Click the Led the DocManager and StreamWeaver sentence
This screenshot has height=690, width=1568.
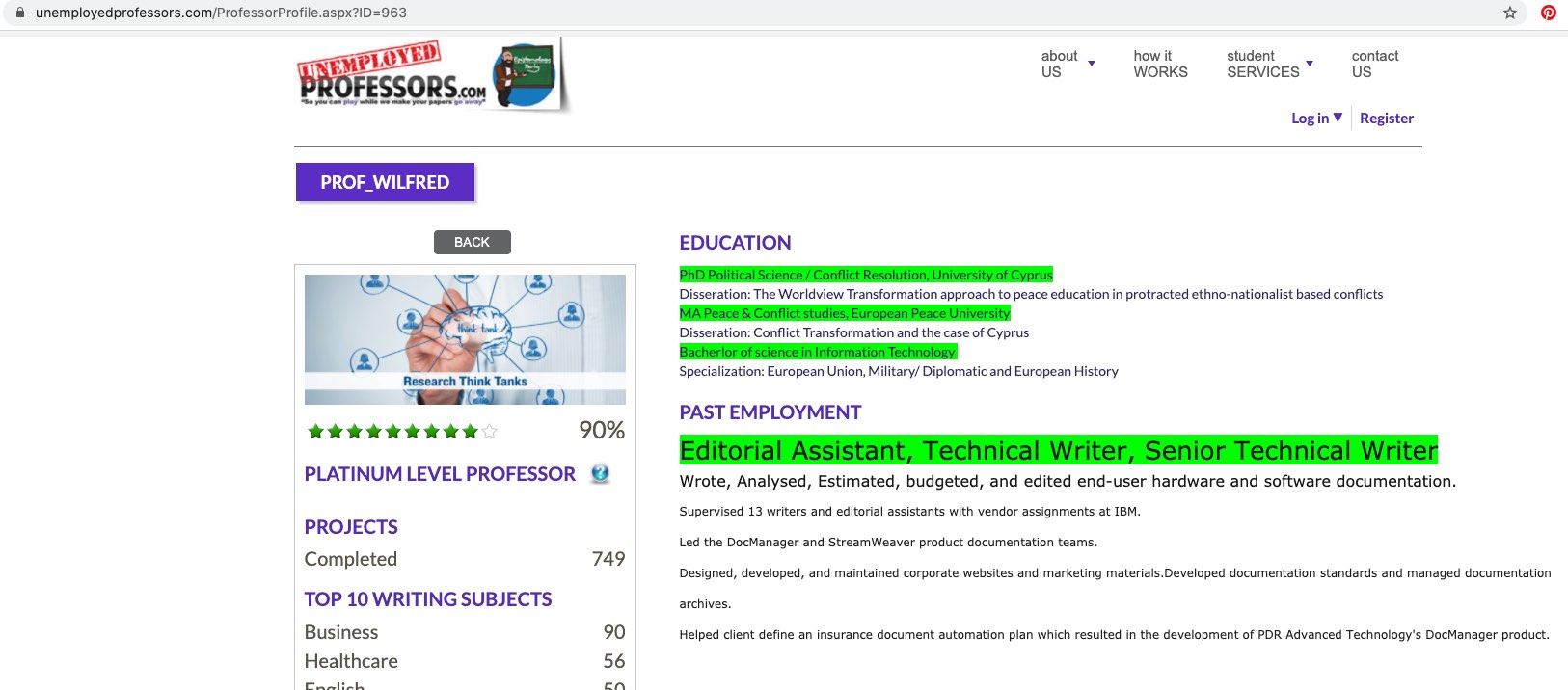coord(888,543)
